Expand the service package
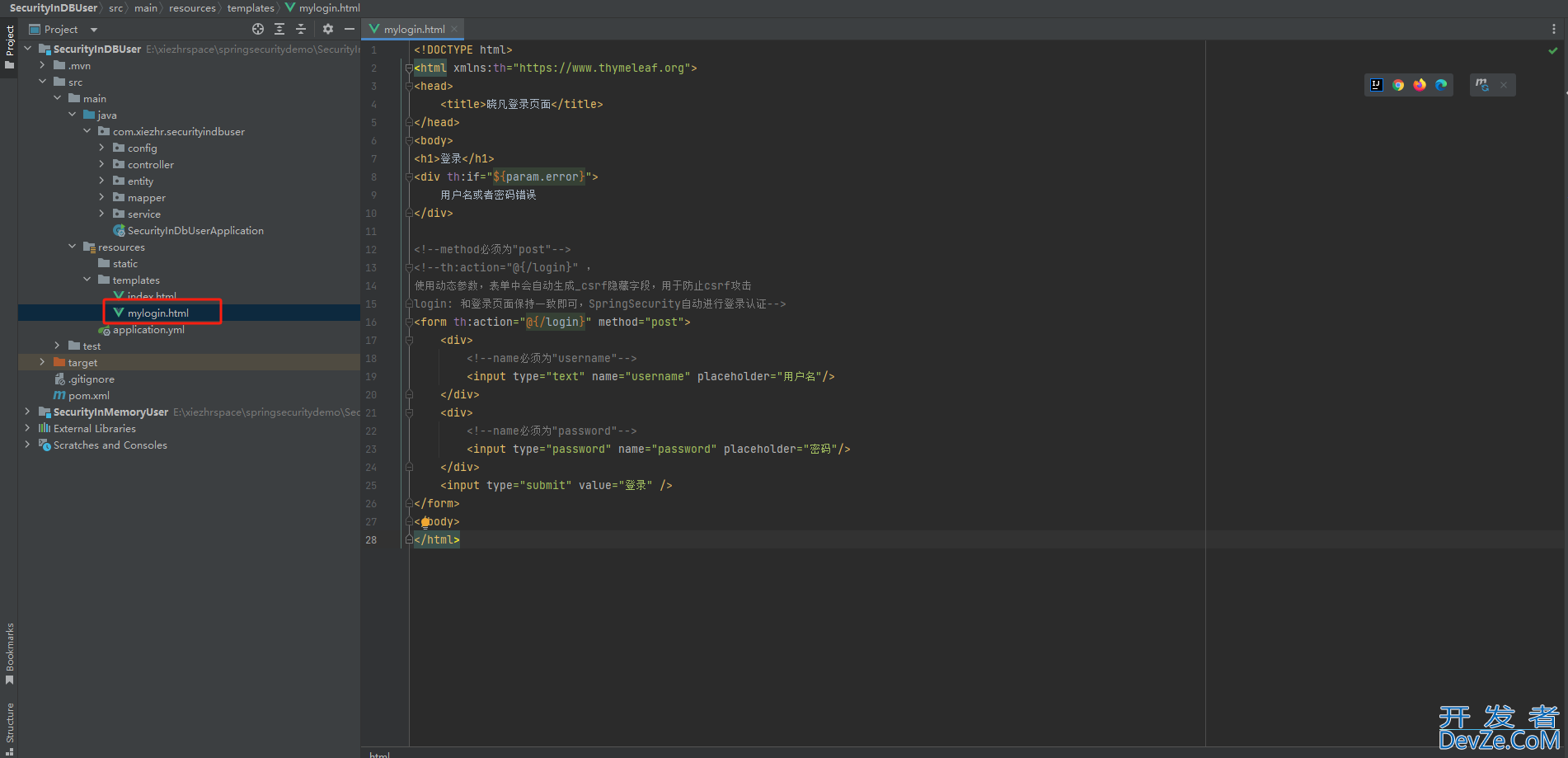1568x758 pixels. click(x=101, y=214)
